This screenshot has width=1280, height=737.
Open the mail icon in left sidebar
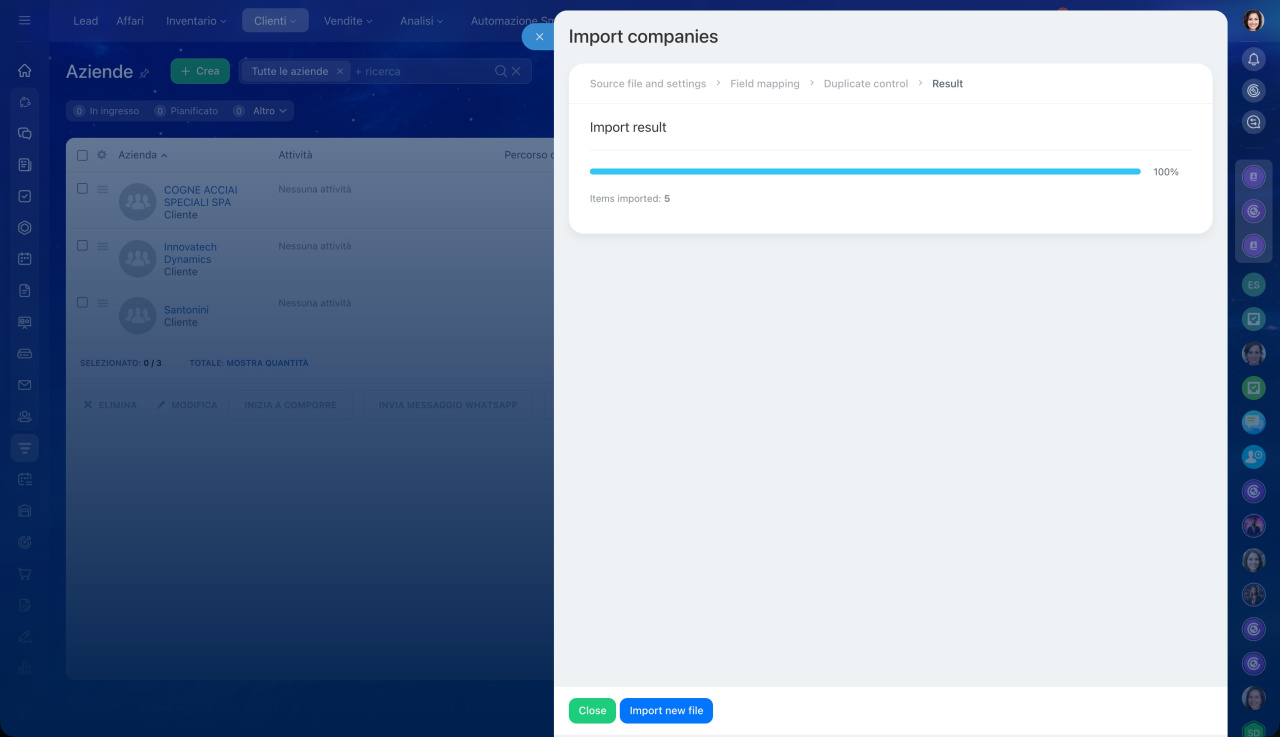[x=25, y=385]
